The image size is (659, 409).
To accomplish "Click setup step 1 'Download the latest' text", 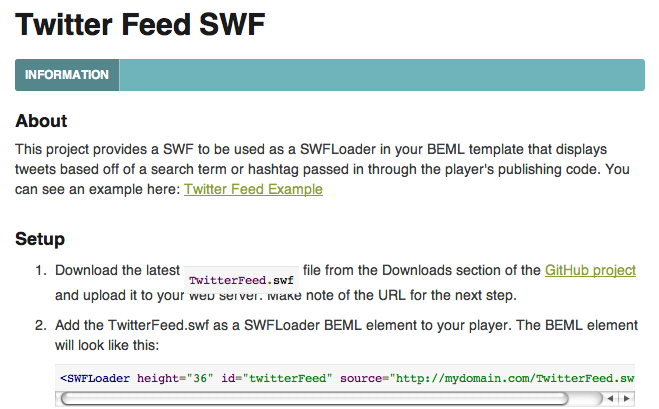I will (117, 270).
